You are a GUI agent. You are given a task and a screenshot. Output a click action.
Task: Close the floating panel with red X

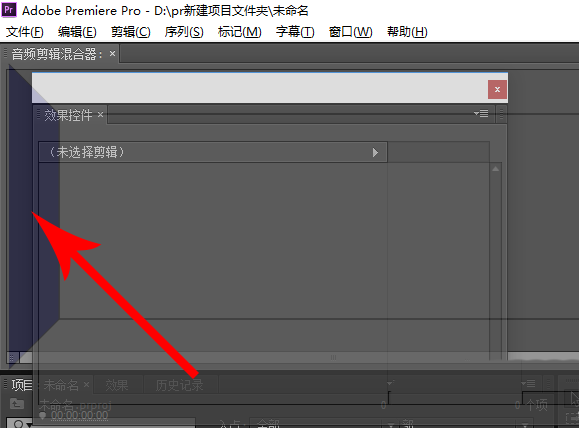click(x=497, y=89)
